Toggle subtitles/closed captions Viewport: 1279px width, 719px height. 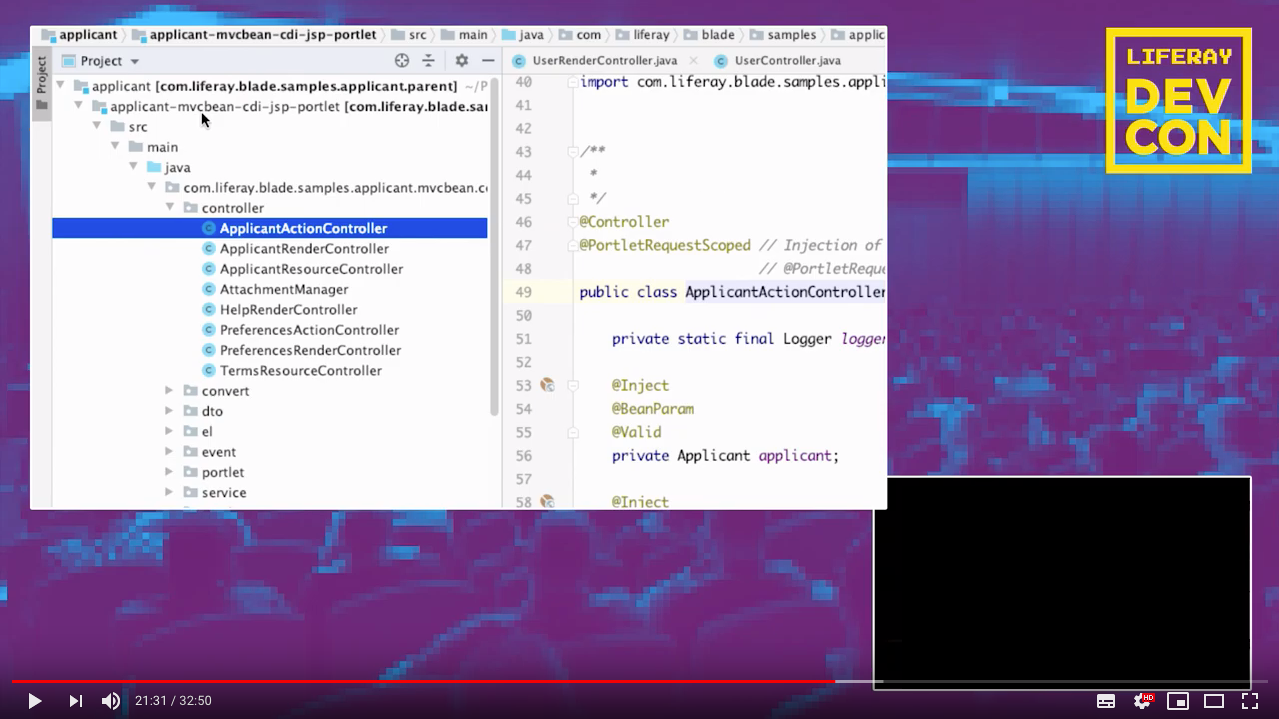click(1106, 701)
